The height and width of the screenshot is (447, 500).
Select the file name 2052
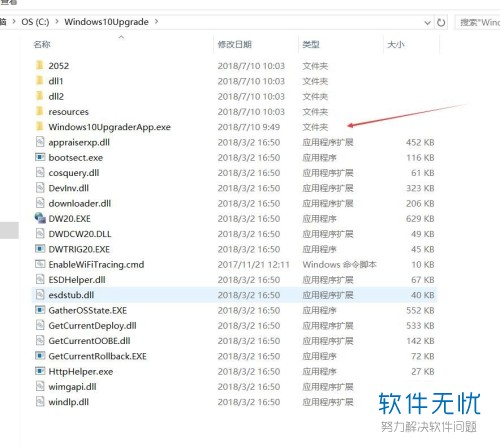(59, 66)
